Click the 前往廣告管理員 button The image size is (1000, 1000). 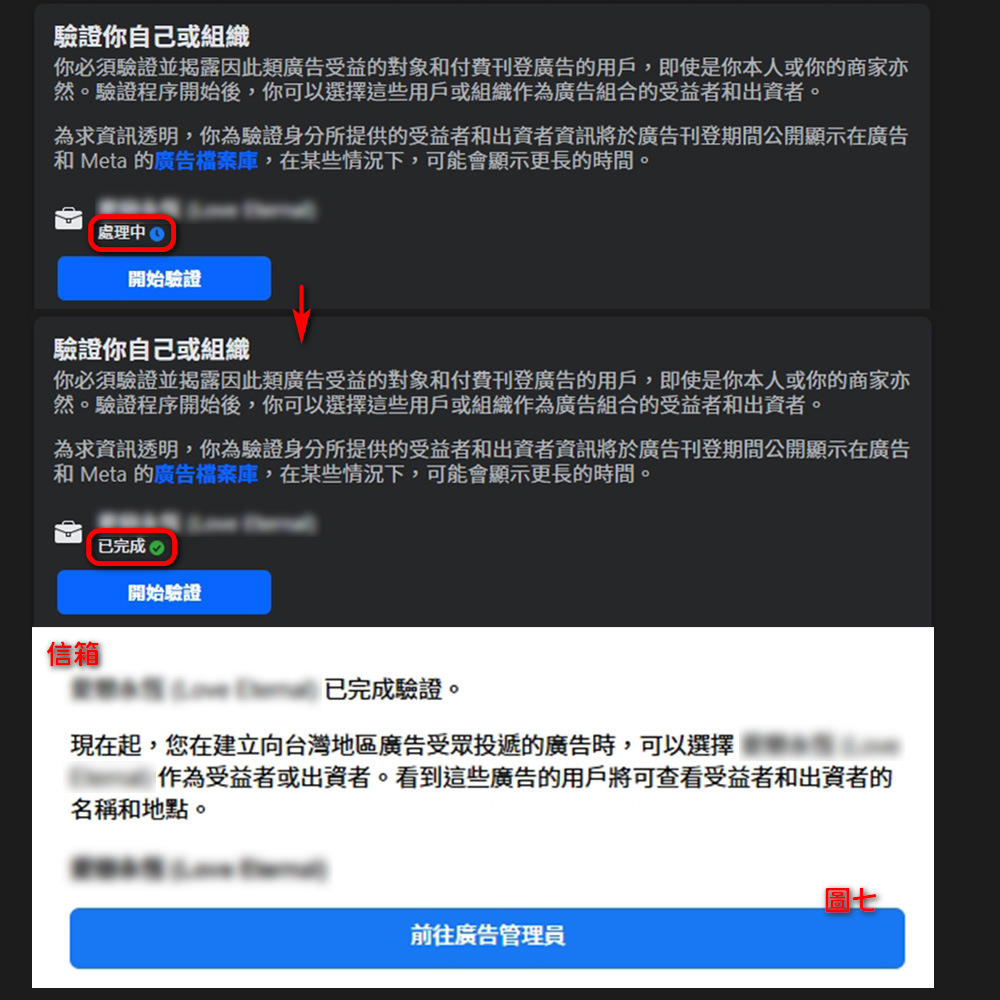pyautogui.click(x=487, y=938)
